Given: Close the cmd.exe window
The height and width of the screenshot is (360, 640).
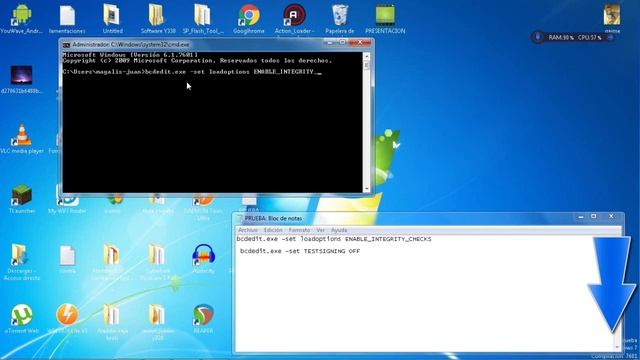Looking at the screenshot, I should pos(360,42).
